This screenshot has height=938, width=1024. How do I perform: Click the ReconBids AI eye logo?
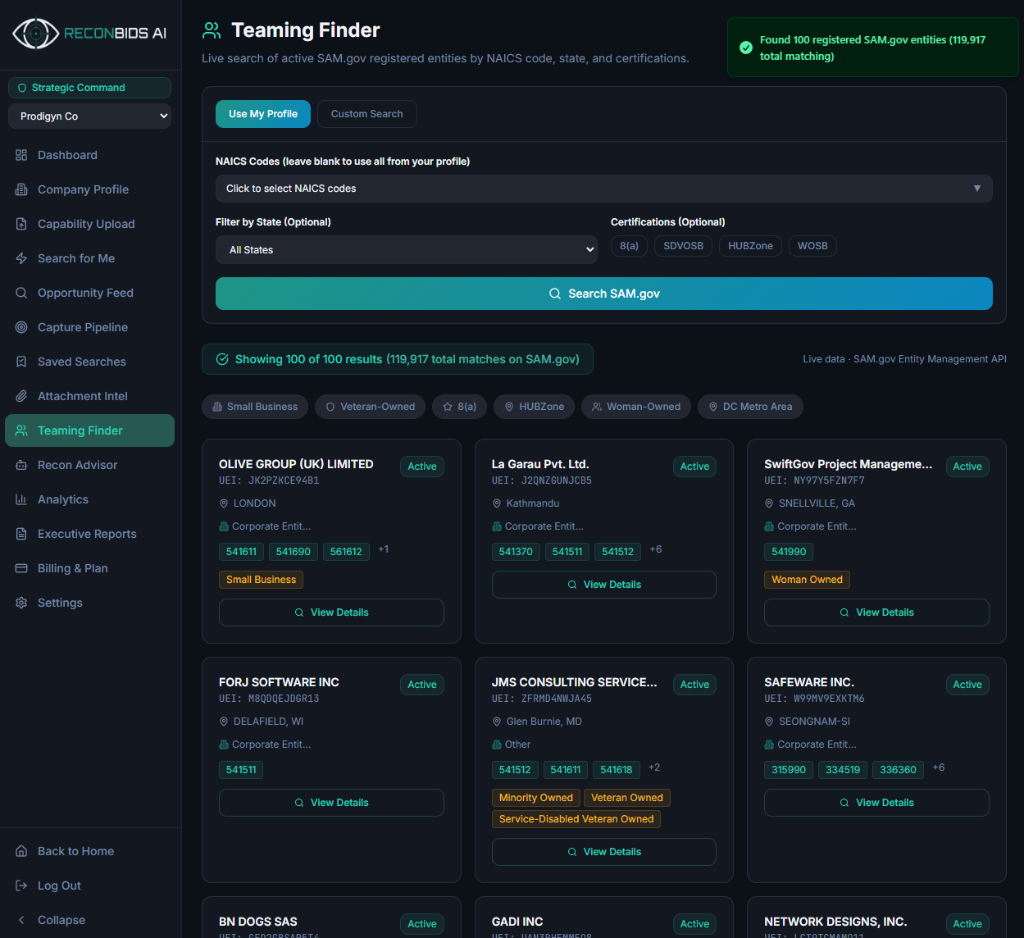tap(36, 33)
